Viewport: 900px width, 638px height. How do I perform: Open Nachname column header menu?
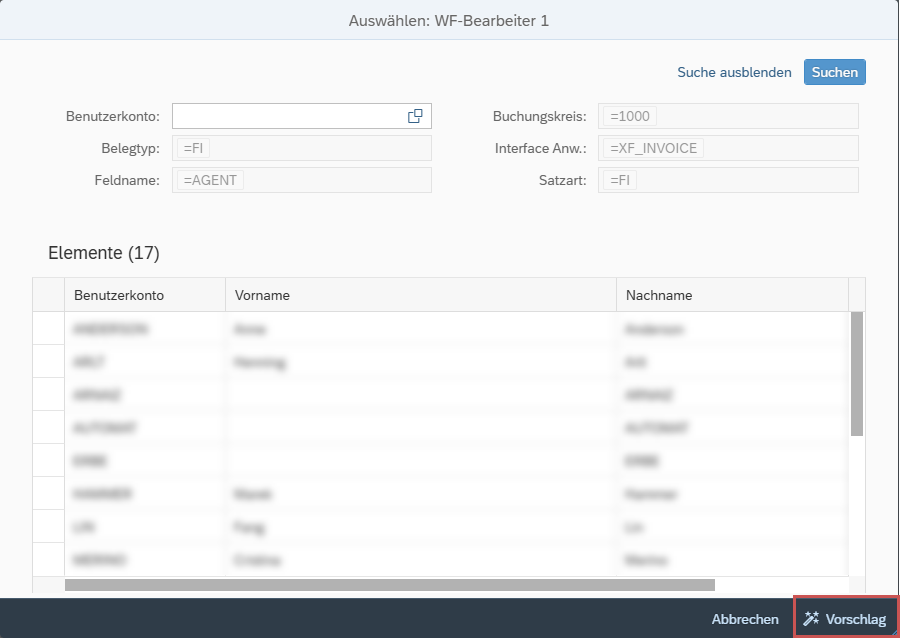731,295
